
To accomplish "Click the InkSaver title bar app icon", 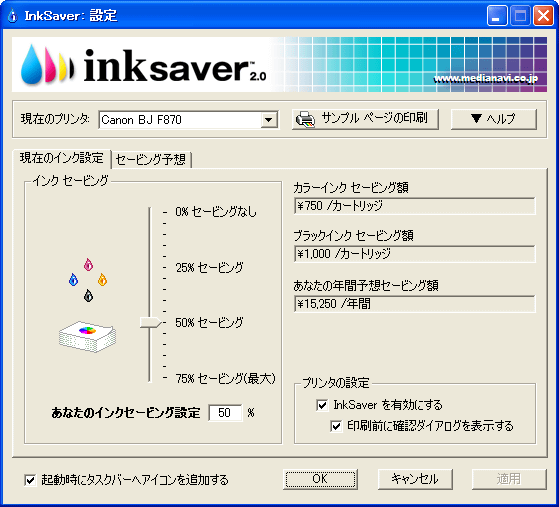I will tap(12, 16).
